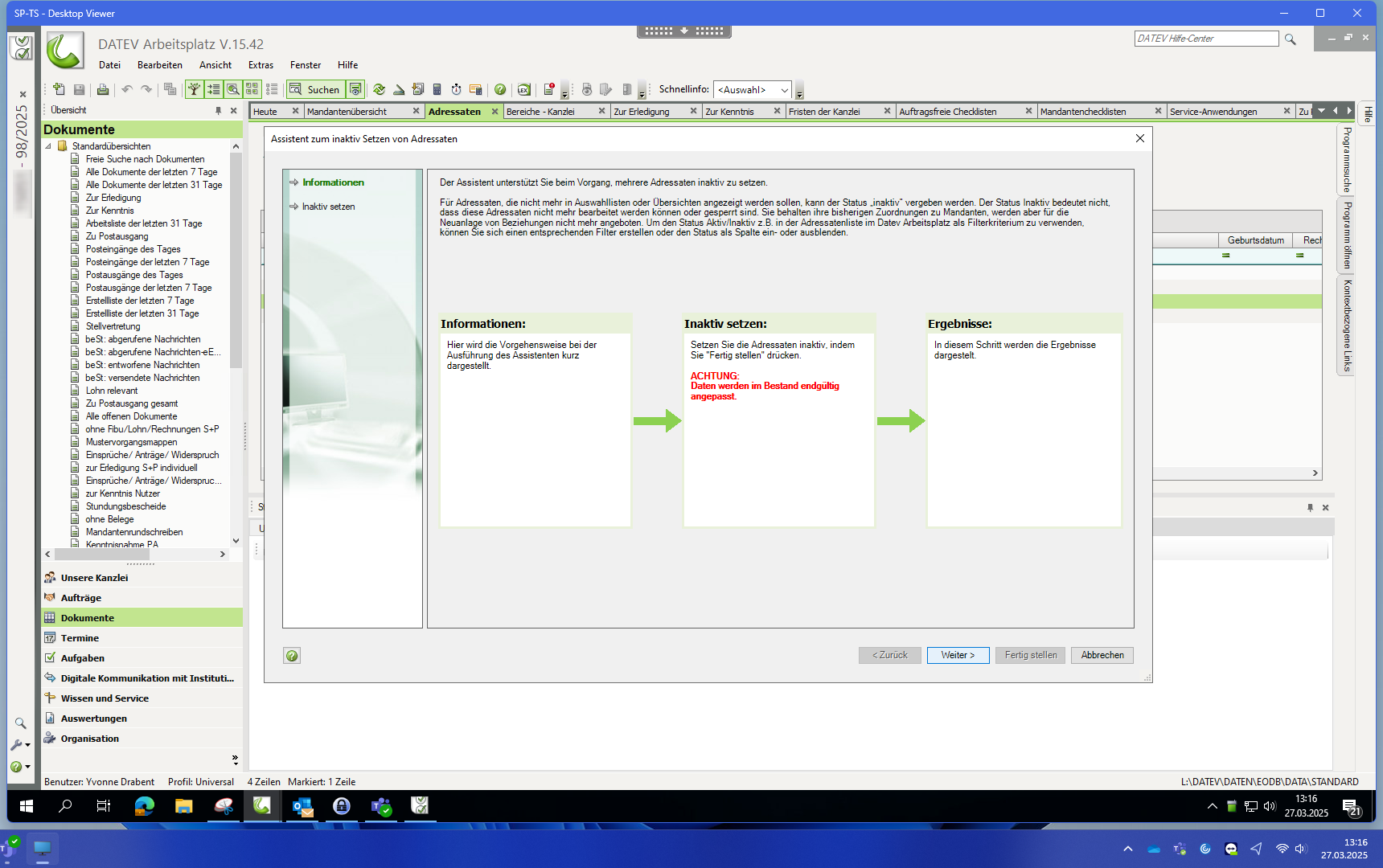Click the Weiter button
Screen dimensions: 1383x868
click(958, 655)
